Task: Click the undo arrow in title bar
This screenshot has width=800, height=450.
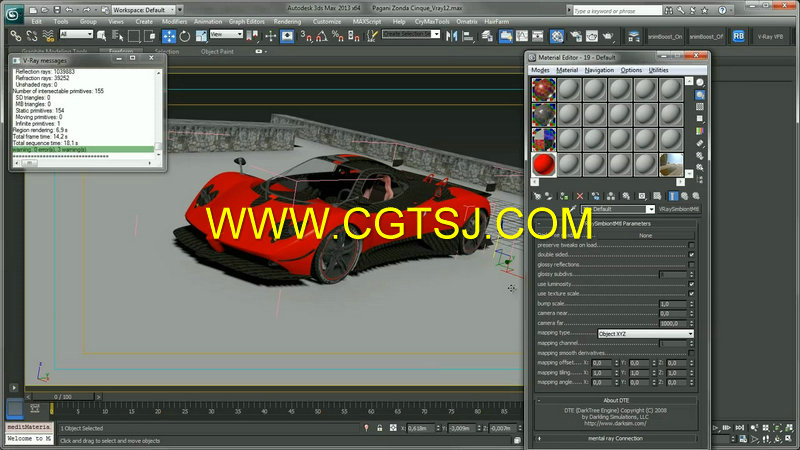Action: click(x=69, y=9)
